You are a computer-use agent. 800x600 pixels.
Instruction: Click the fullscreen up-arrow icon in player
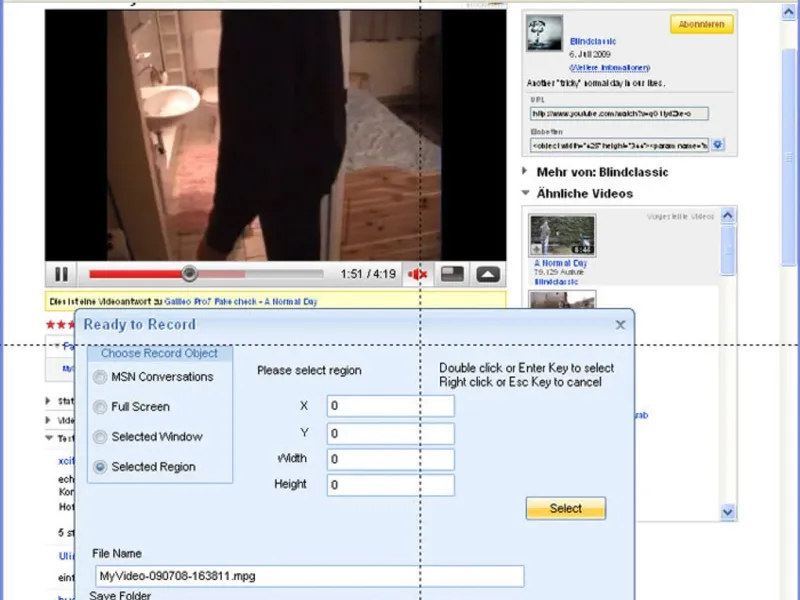(x=488, y=274)
